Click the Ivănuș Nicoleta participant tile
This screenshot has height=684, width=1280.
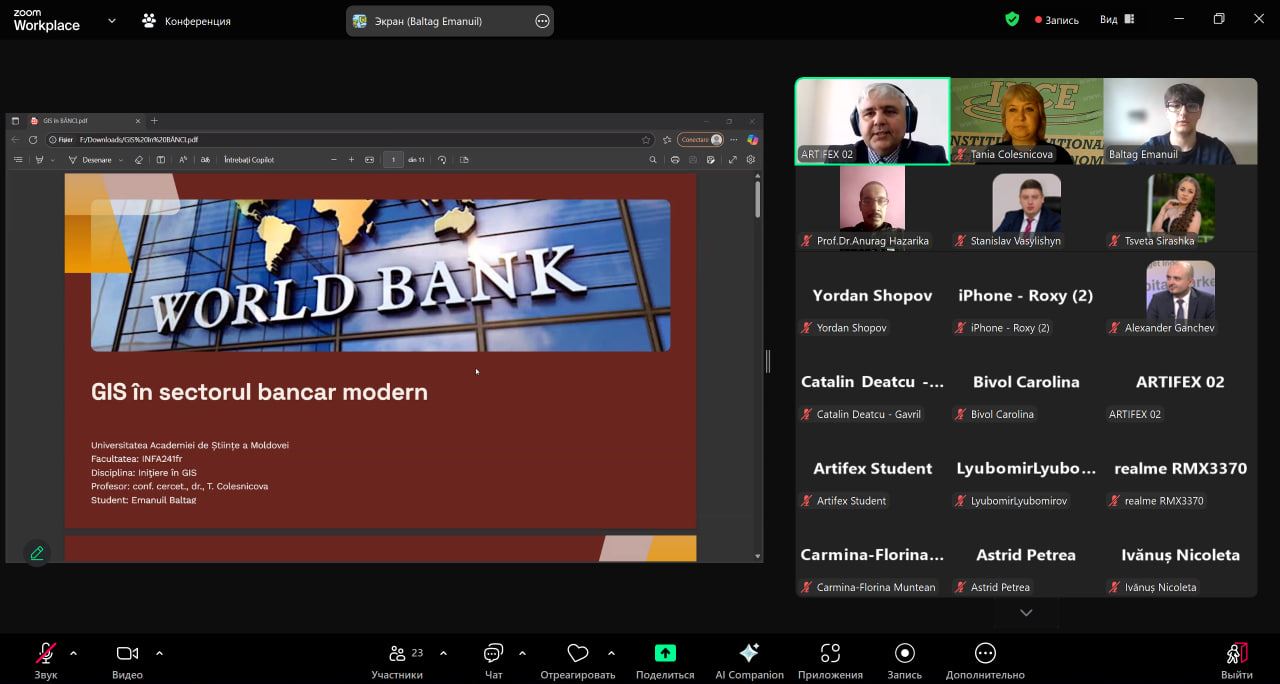[x=1180, y=555]
